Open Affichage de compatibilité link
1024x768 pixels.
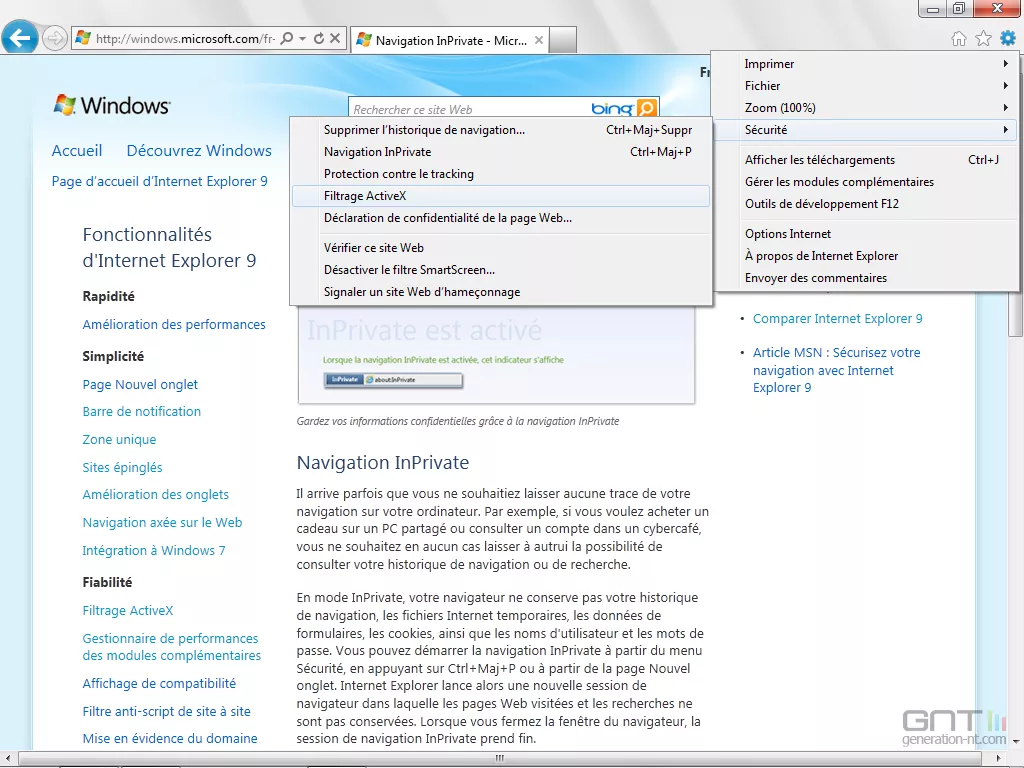[x=159, y=684]
